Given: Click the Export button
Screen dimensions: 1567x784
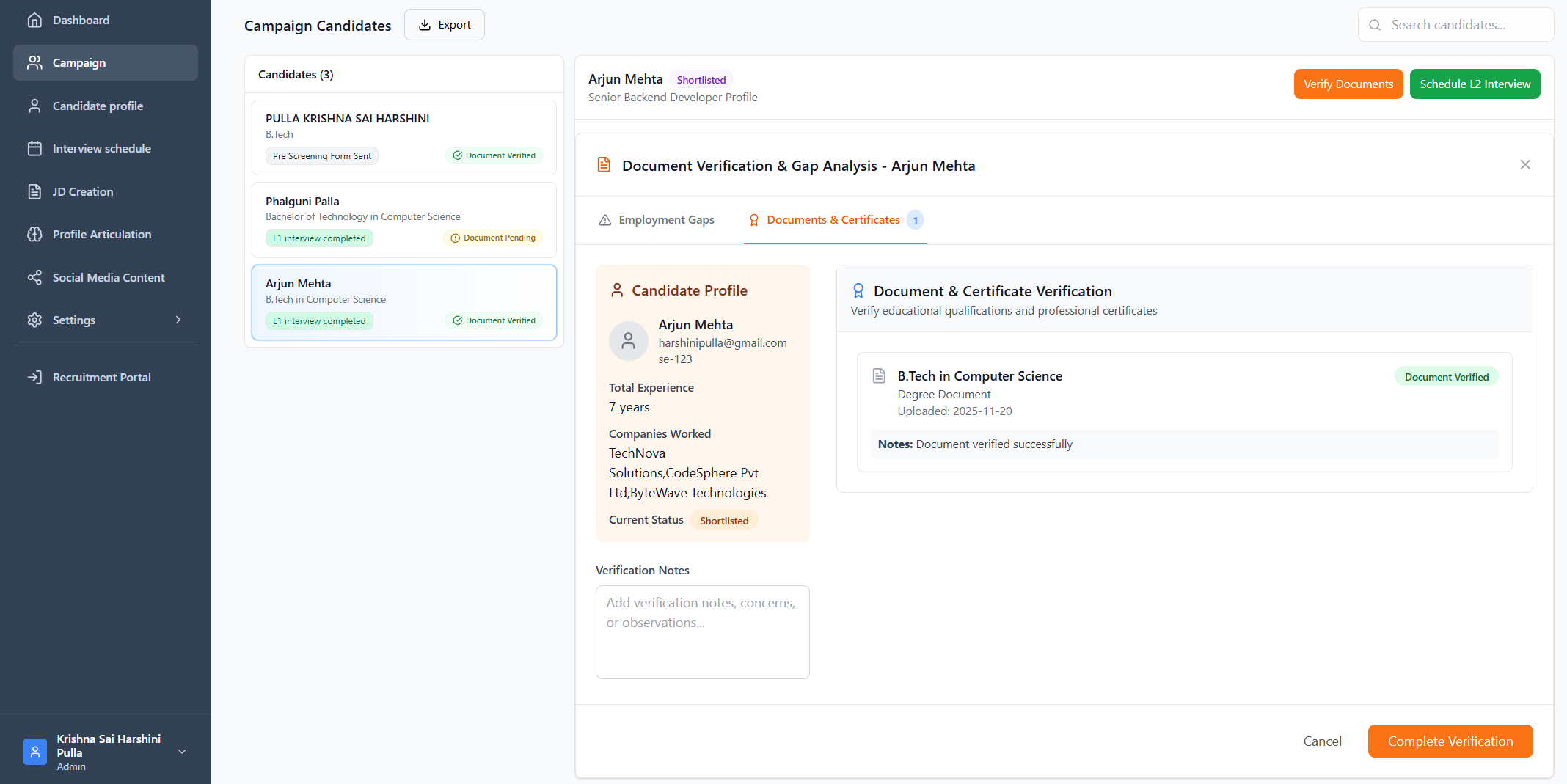Looking at the screenshot, I should (445, 25).
